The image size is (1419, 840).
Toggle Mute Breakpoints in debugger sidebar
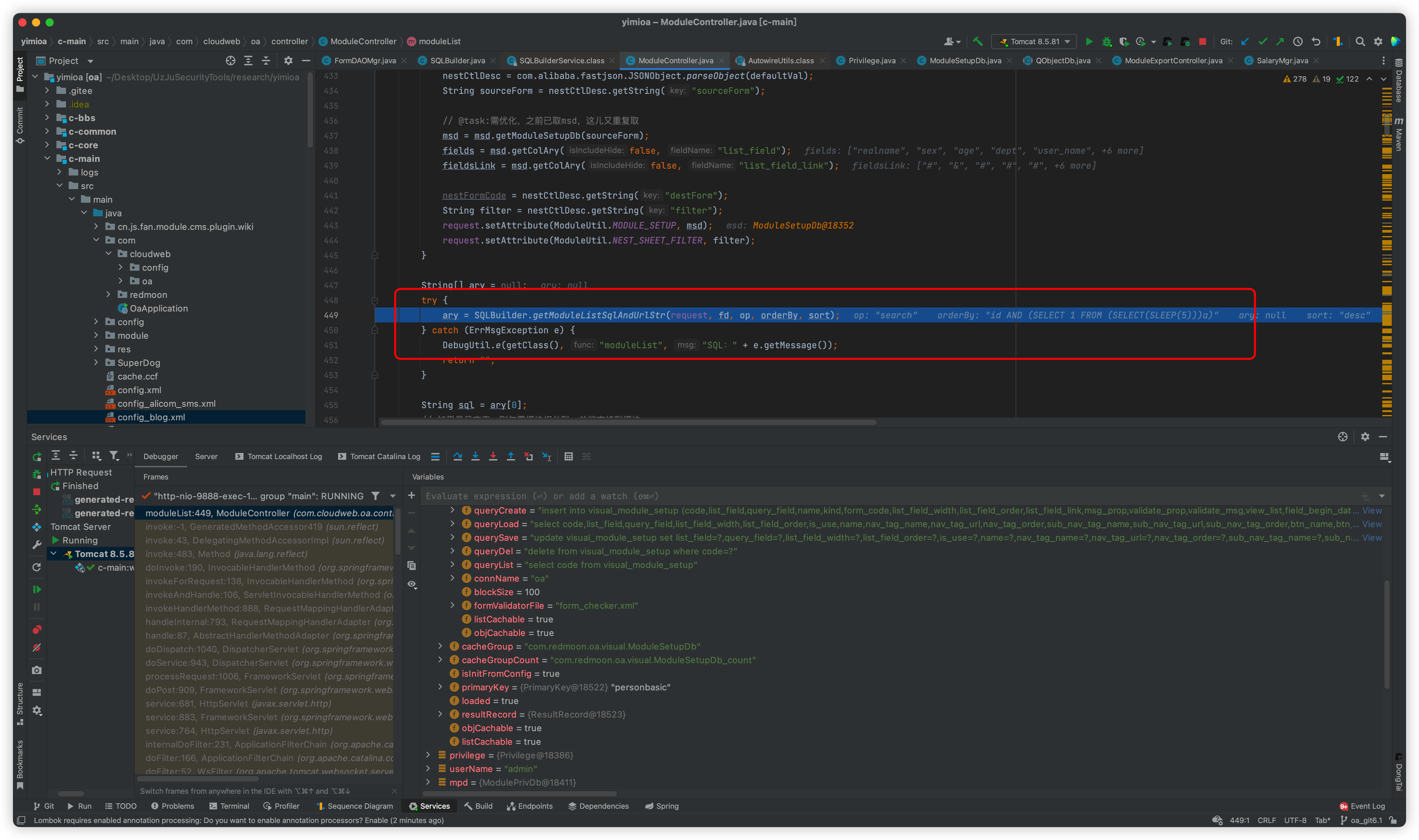click(x=37, y=647)
